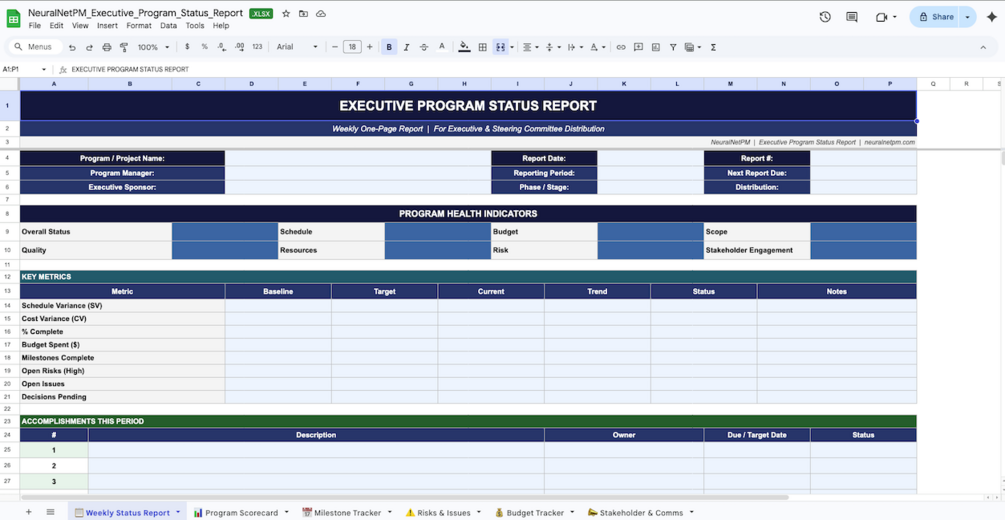Click the Name box showing A1:P1
Screen dimensions: 1005x520
point(25,69)
